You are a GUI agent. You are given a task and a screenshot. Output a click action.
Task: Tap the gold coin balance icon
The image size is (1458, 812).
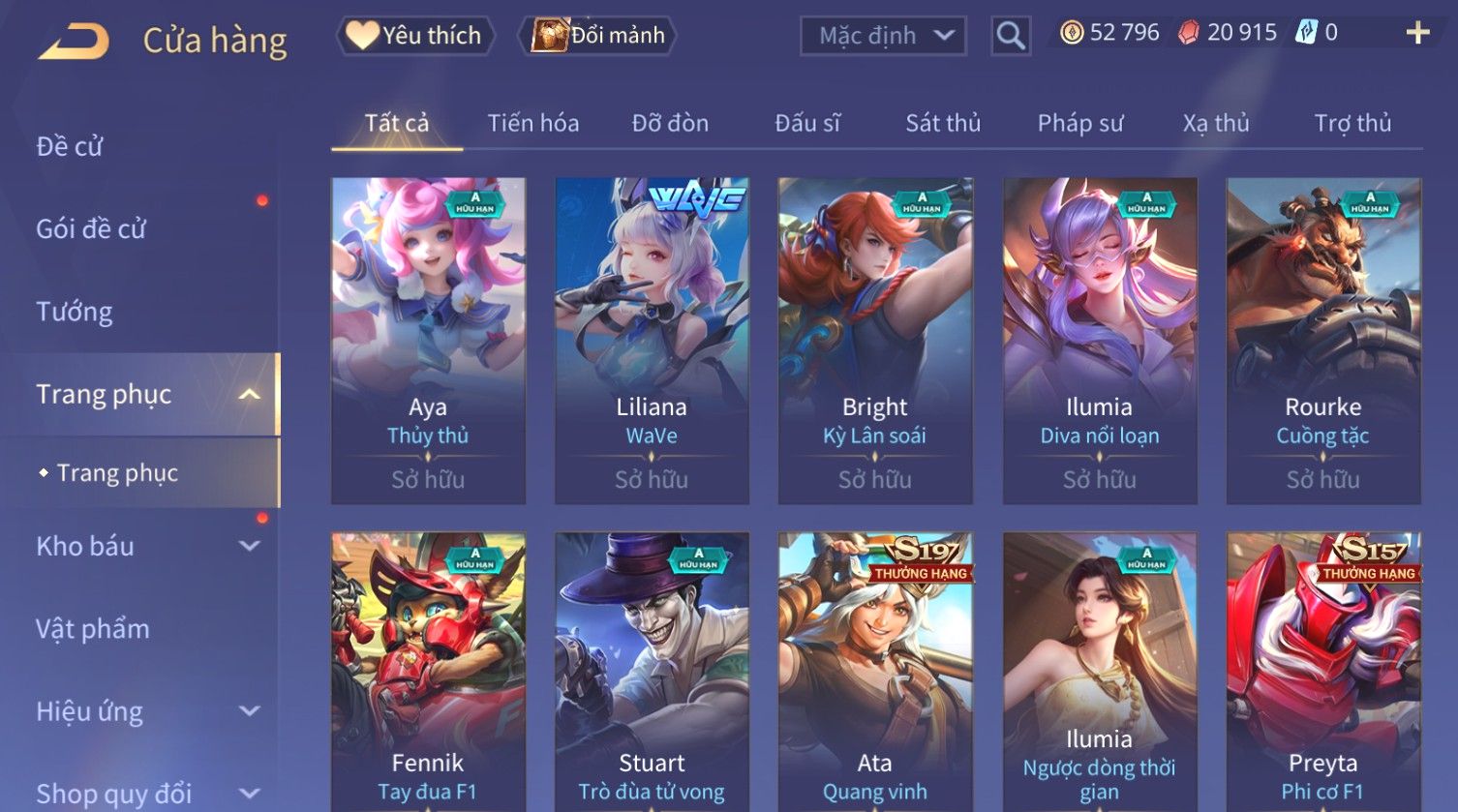(1072, 34)
